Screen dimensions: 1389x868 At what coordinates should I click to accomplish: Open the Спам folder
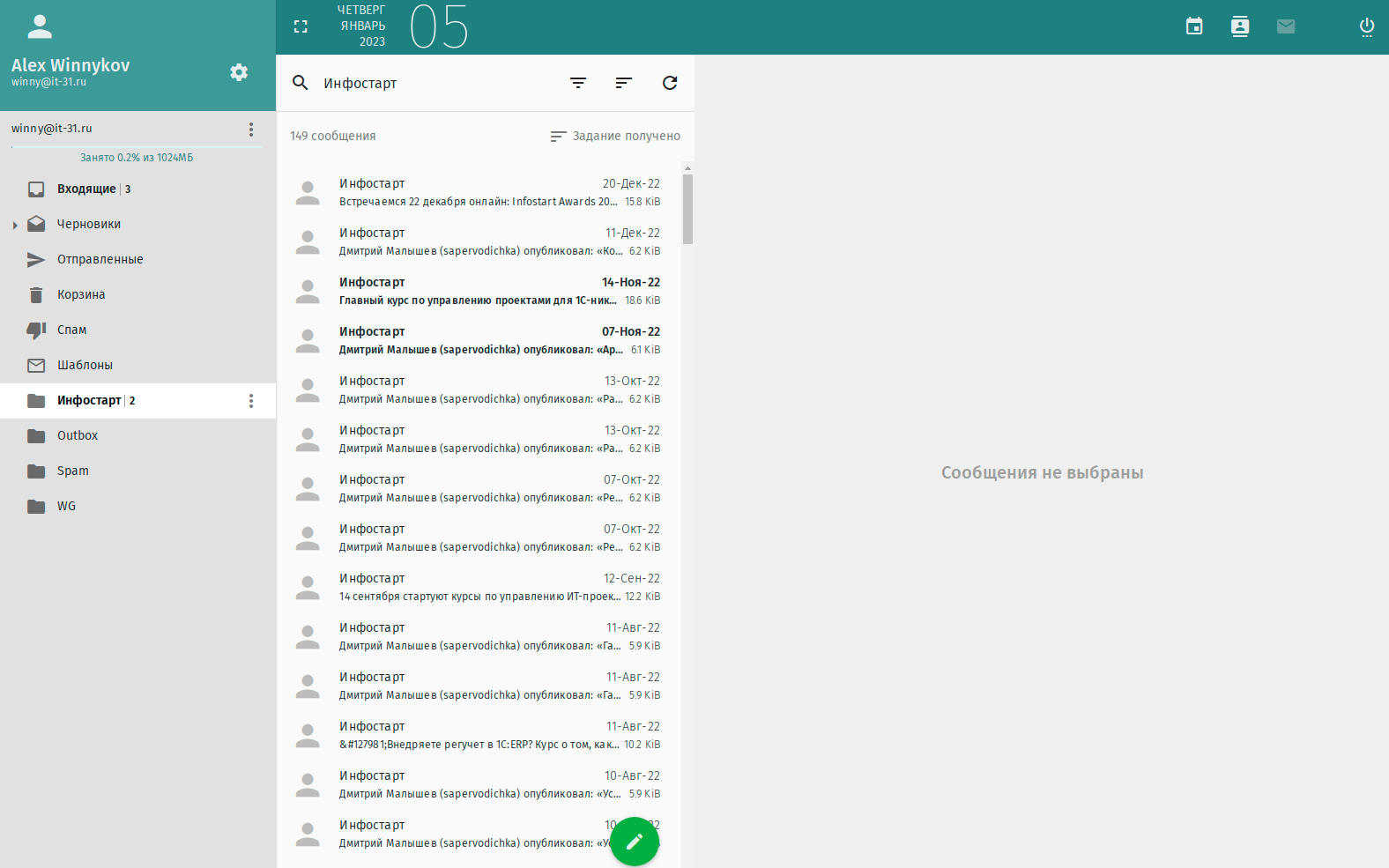pos(137,330)
